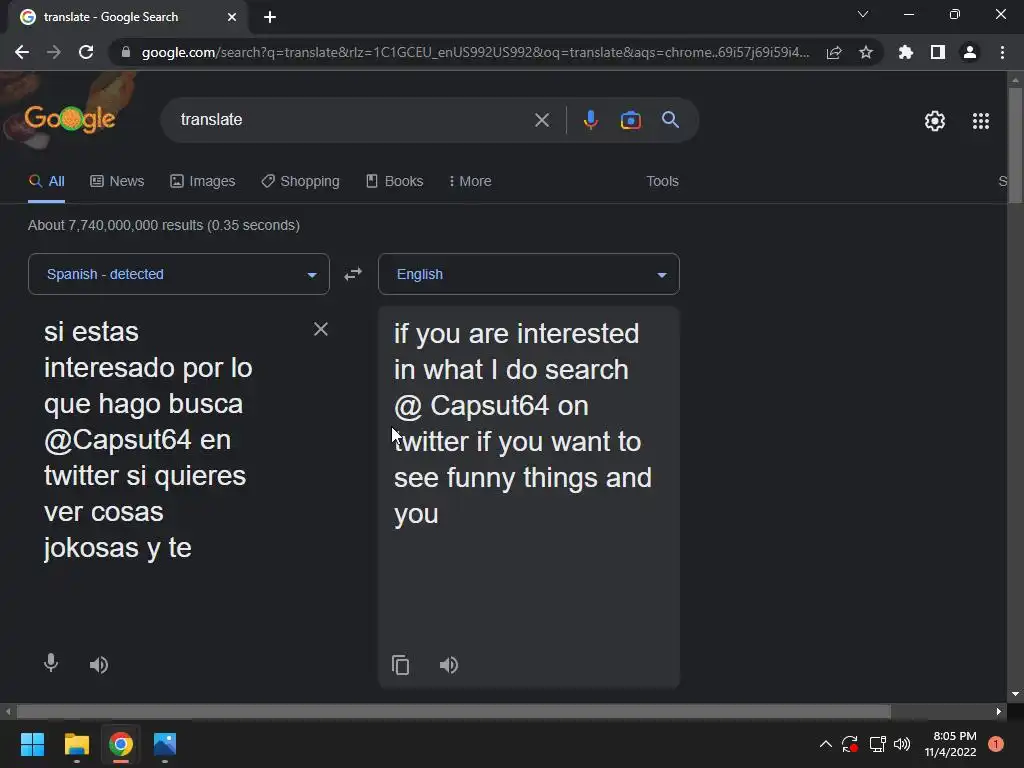Click the network tray icon
The height and width of the screenshot is (768, 1024).
click(877, 744)
